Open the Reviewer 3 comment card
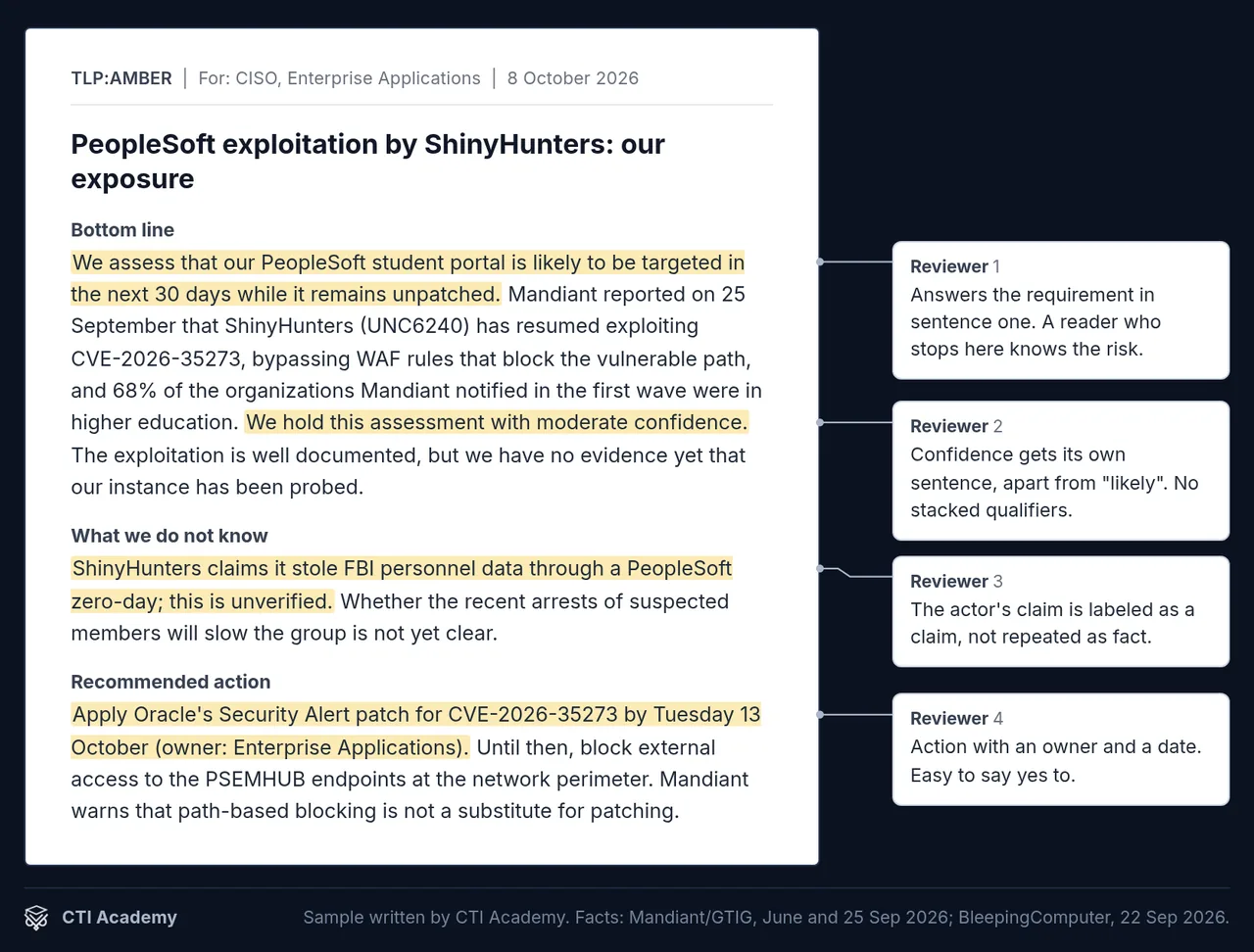 [1061, 611]
